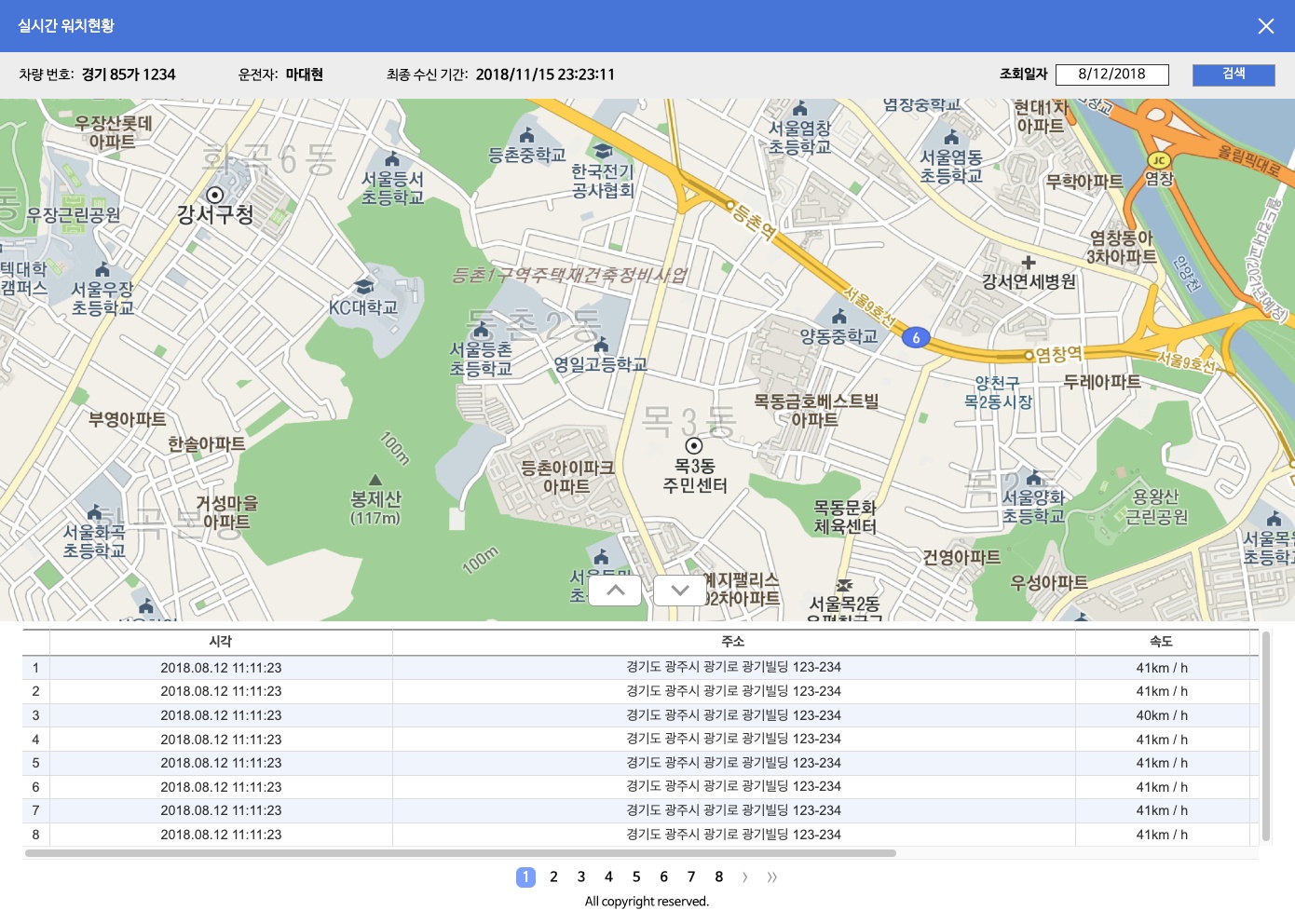Click the horizontal table scrollbar
Viewport: 1295px width, 924px height.
[x=460, y=853]
